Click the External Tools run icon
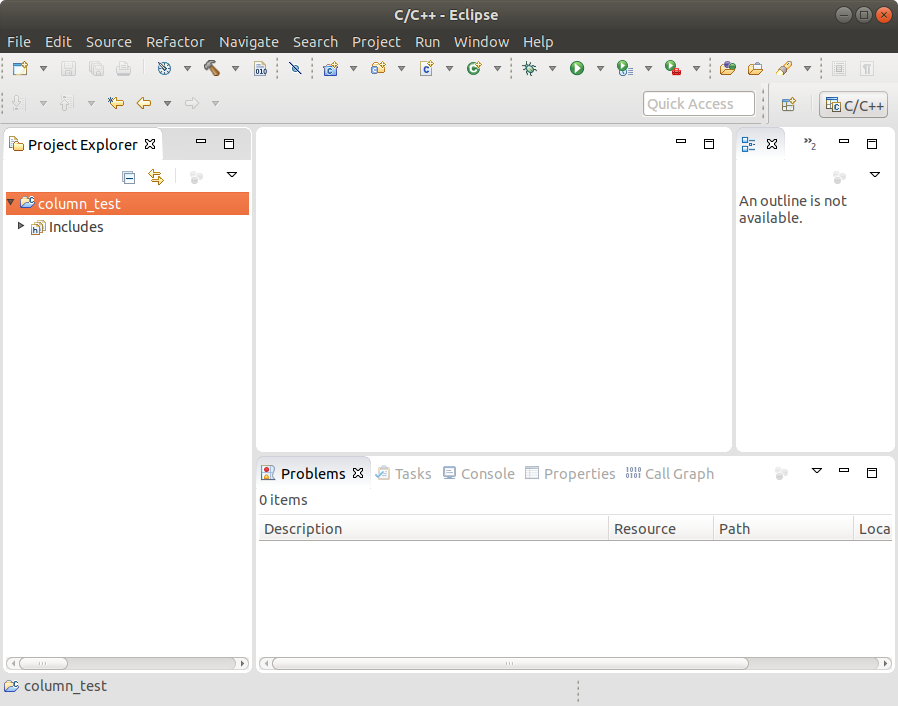Viewport: 898px width, 706px height. 672,69
